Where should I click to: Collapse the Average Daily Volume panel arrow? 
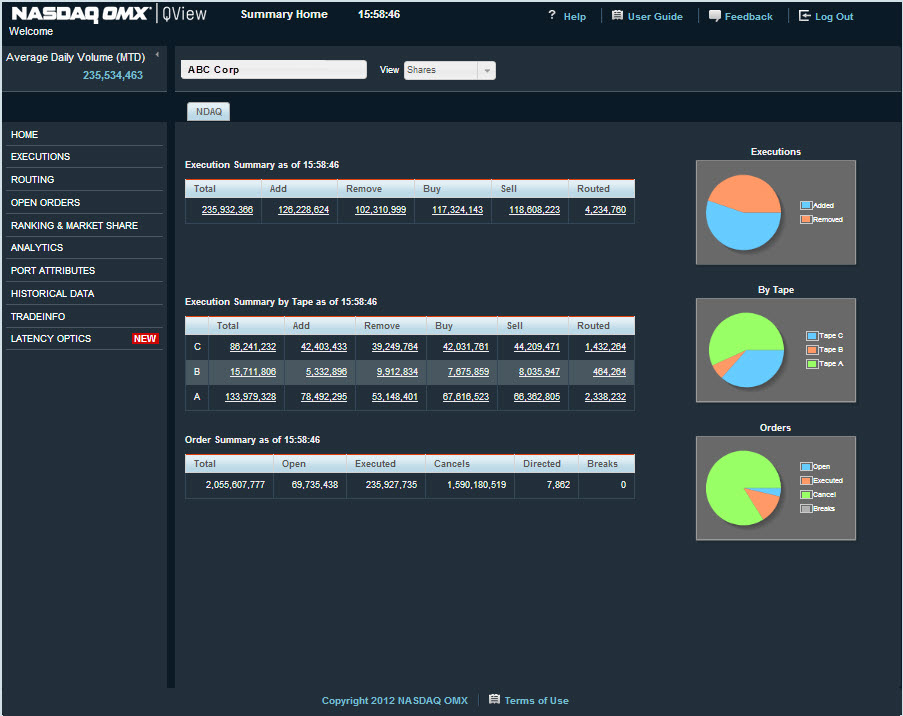tap(157, 55)
